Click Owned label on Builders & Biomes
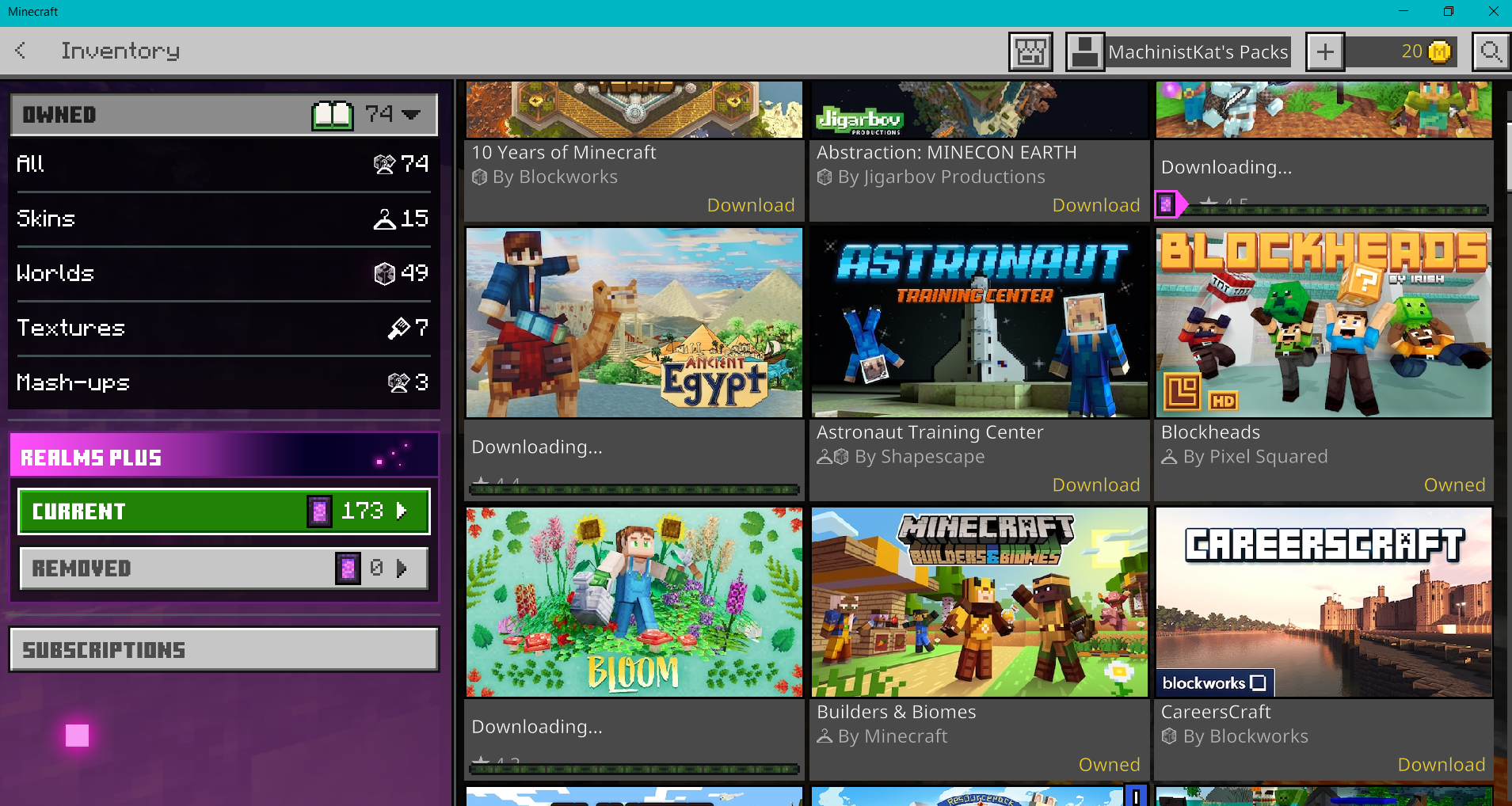Viewport: 1512px width, 806px height. coord(1110,765)
